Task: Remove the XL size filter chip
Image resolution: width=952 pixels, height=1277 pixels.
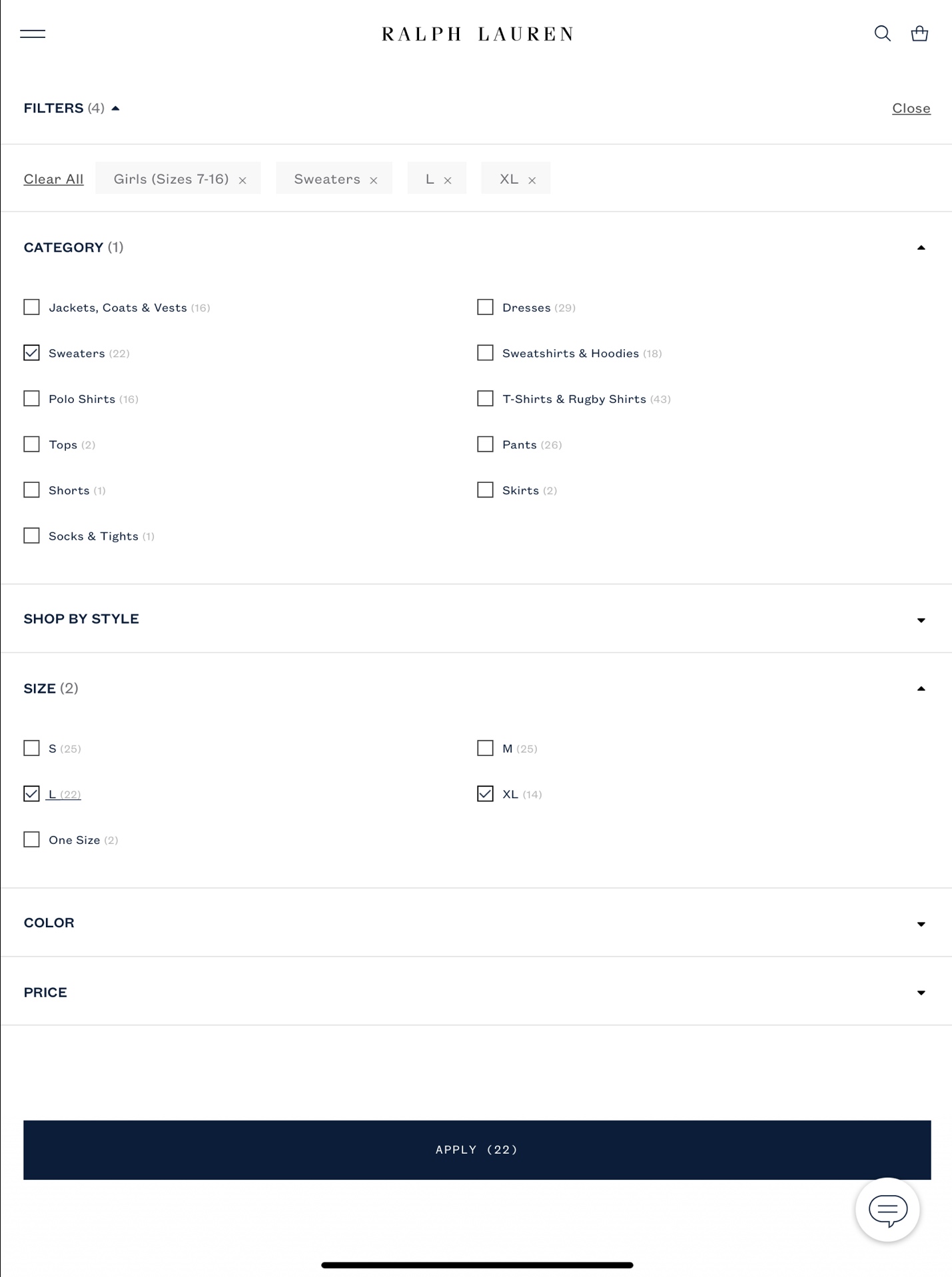Action: [x=532, y=180]
